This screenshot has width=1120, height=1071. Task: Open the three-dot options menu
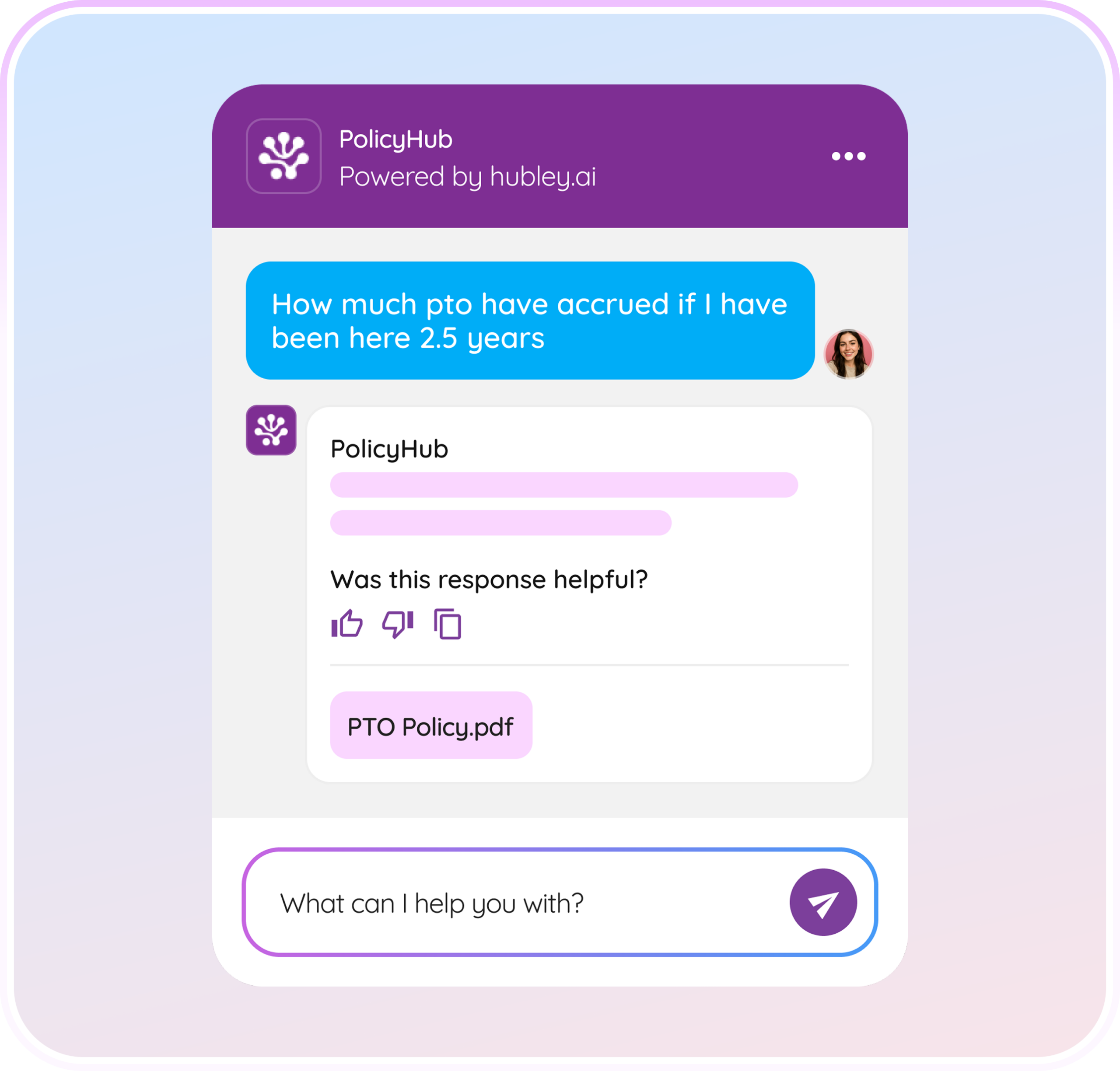848,156
